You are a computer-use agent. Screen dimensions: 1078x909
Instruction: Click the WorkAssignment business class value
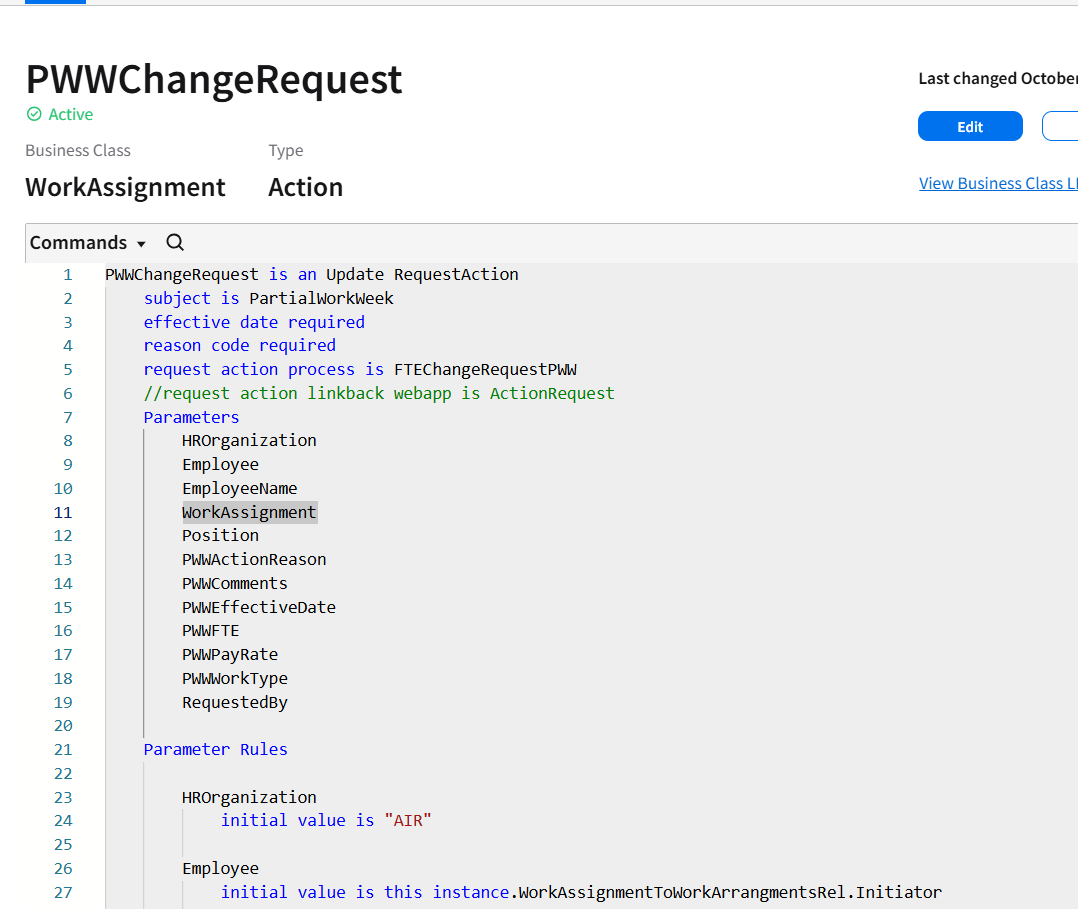(x=125, y=187)
